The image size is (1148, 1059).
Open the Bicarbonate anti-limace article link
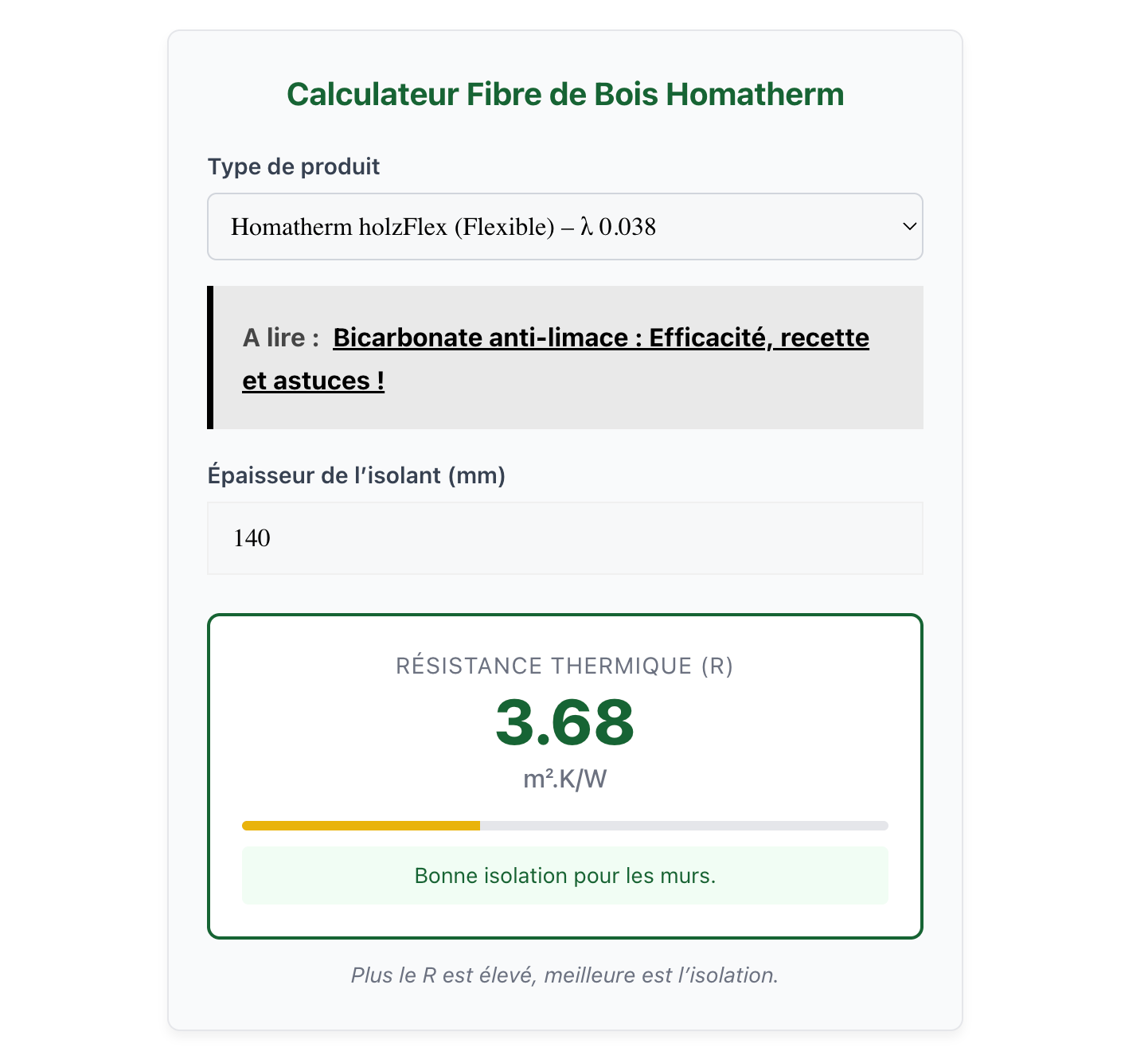(600, 338)
